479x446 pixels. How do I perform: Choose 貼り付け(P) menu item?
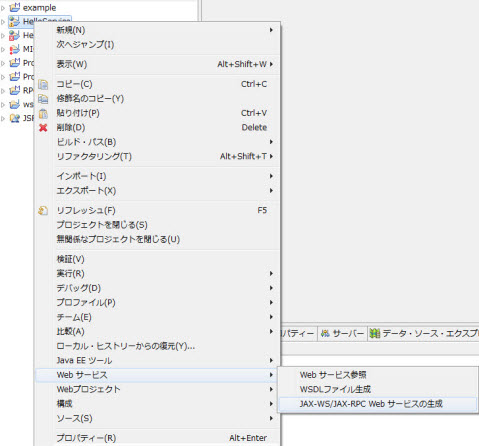pyautogui.click(x=157, y=113)
